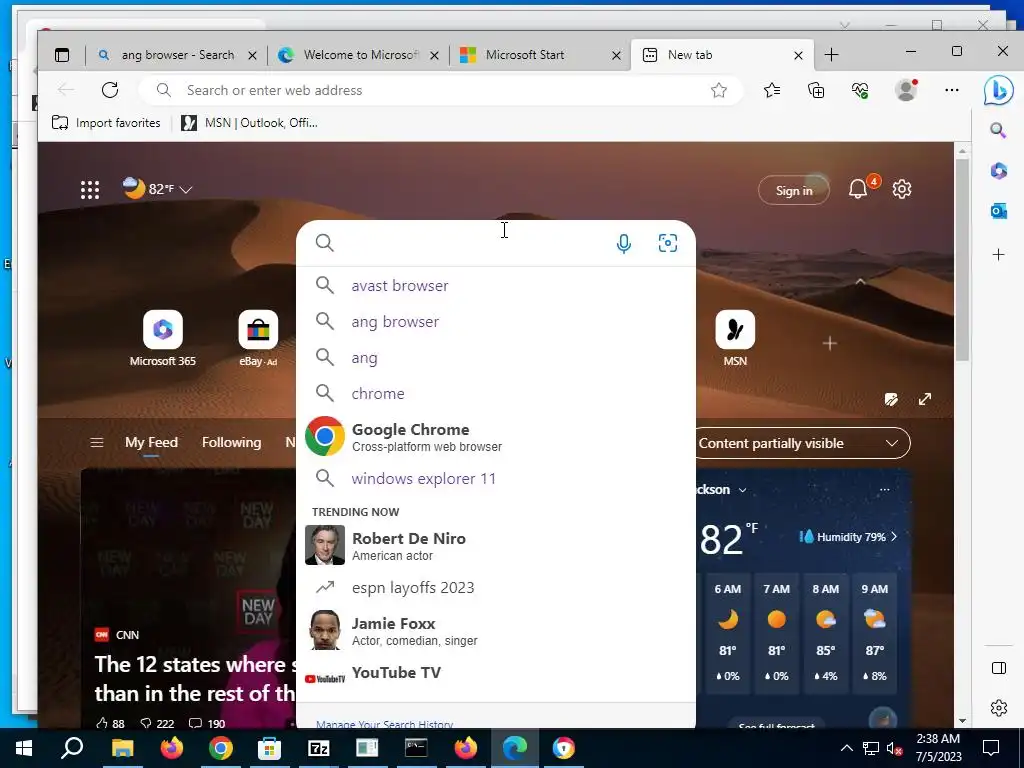The image size is (1024, 768).
Task: Open the app launcher grid icon
Action: pyautogui.click(x=90, y=190)
